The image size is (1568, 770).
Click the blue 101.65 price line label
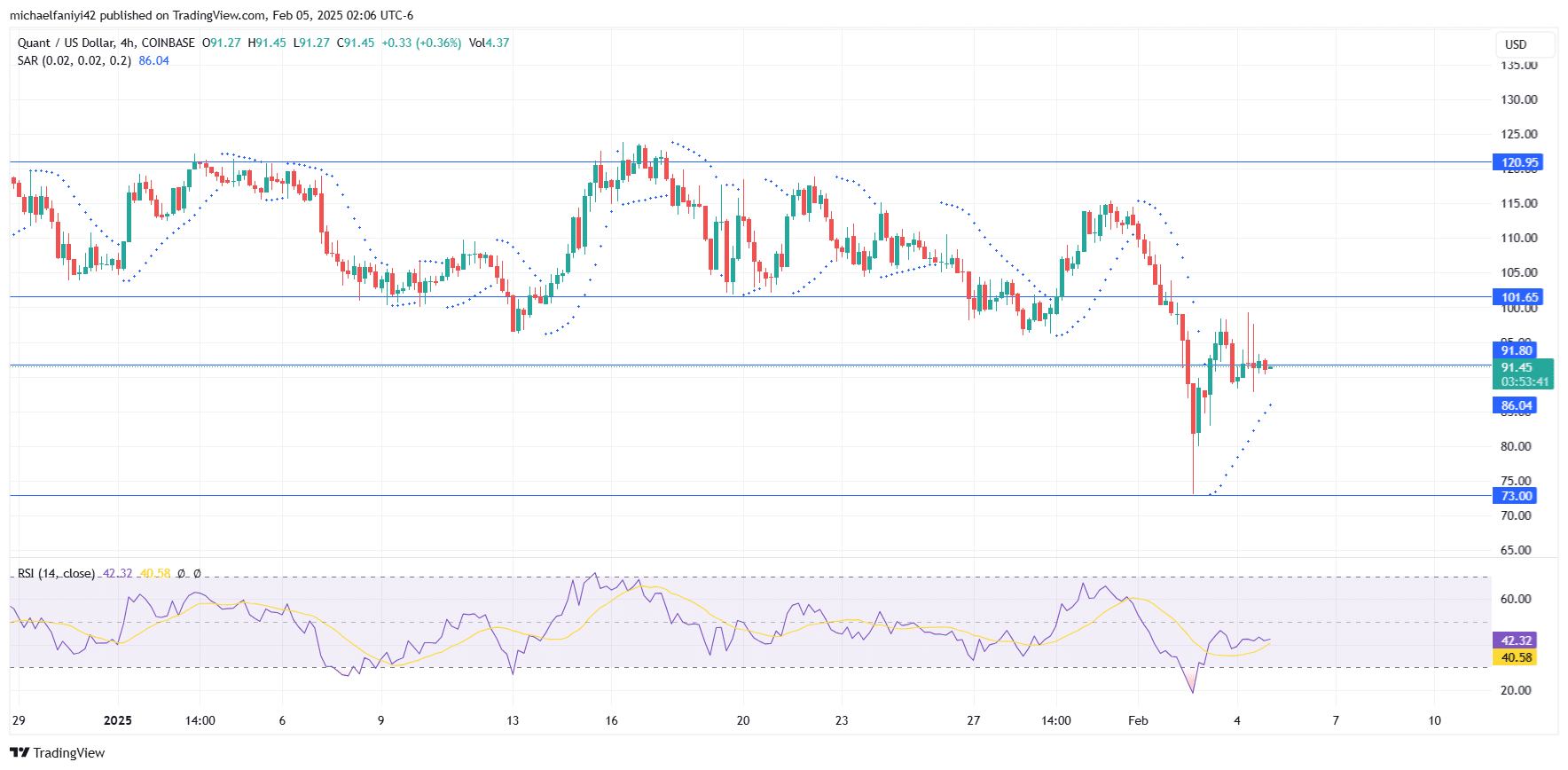pos(1519,297)
